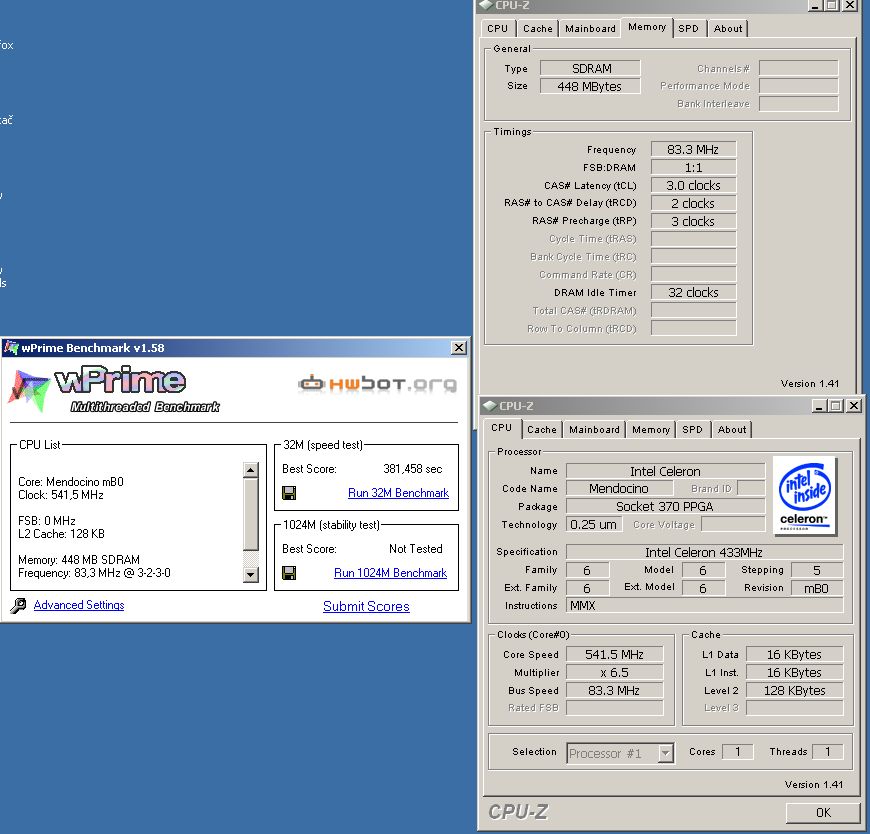Open Advanced Settings in wPrime
The width and height of the screenshot is (870, 834).
click(79, 605)
